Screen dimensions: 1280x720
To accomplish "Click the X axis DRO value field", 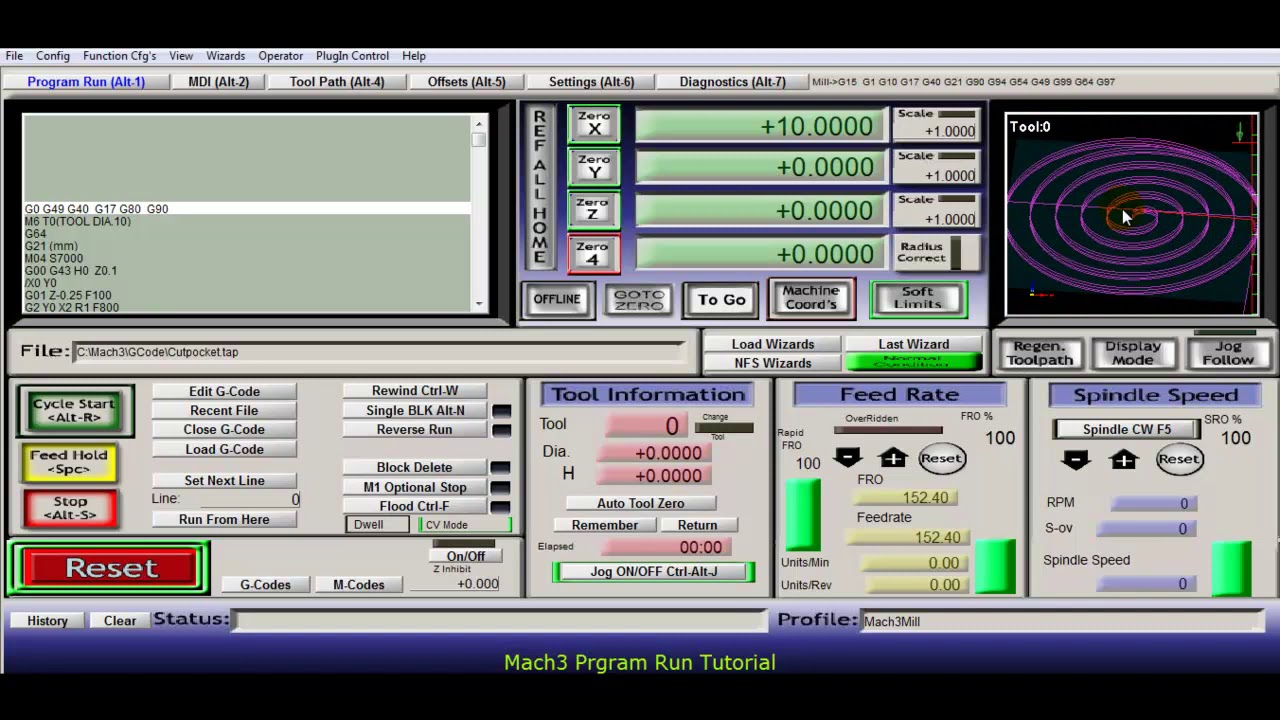I will coord(760,126).
